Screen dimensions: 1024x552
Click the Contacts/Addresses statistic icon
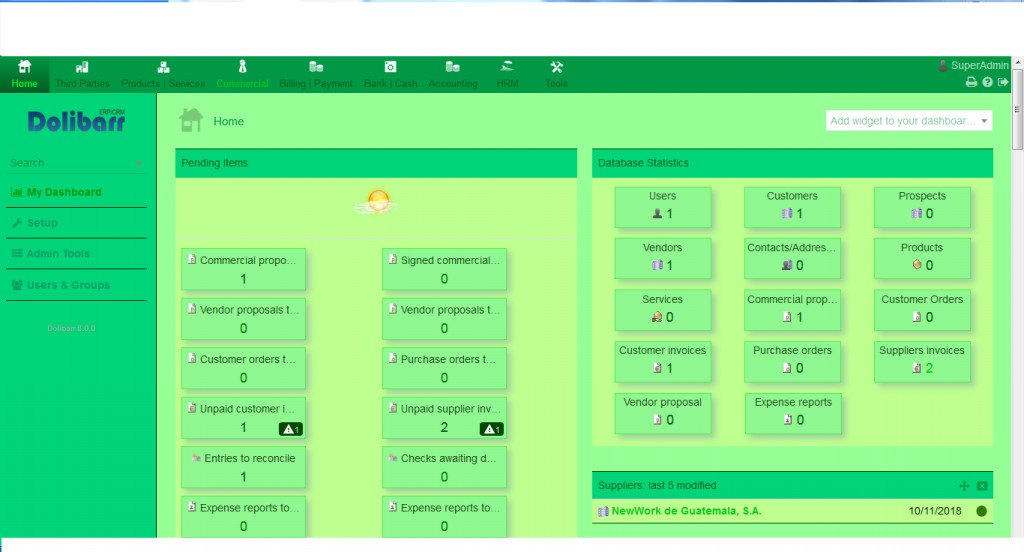[787, 265]
